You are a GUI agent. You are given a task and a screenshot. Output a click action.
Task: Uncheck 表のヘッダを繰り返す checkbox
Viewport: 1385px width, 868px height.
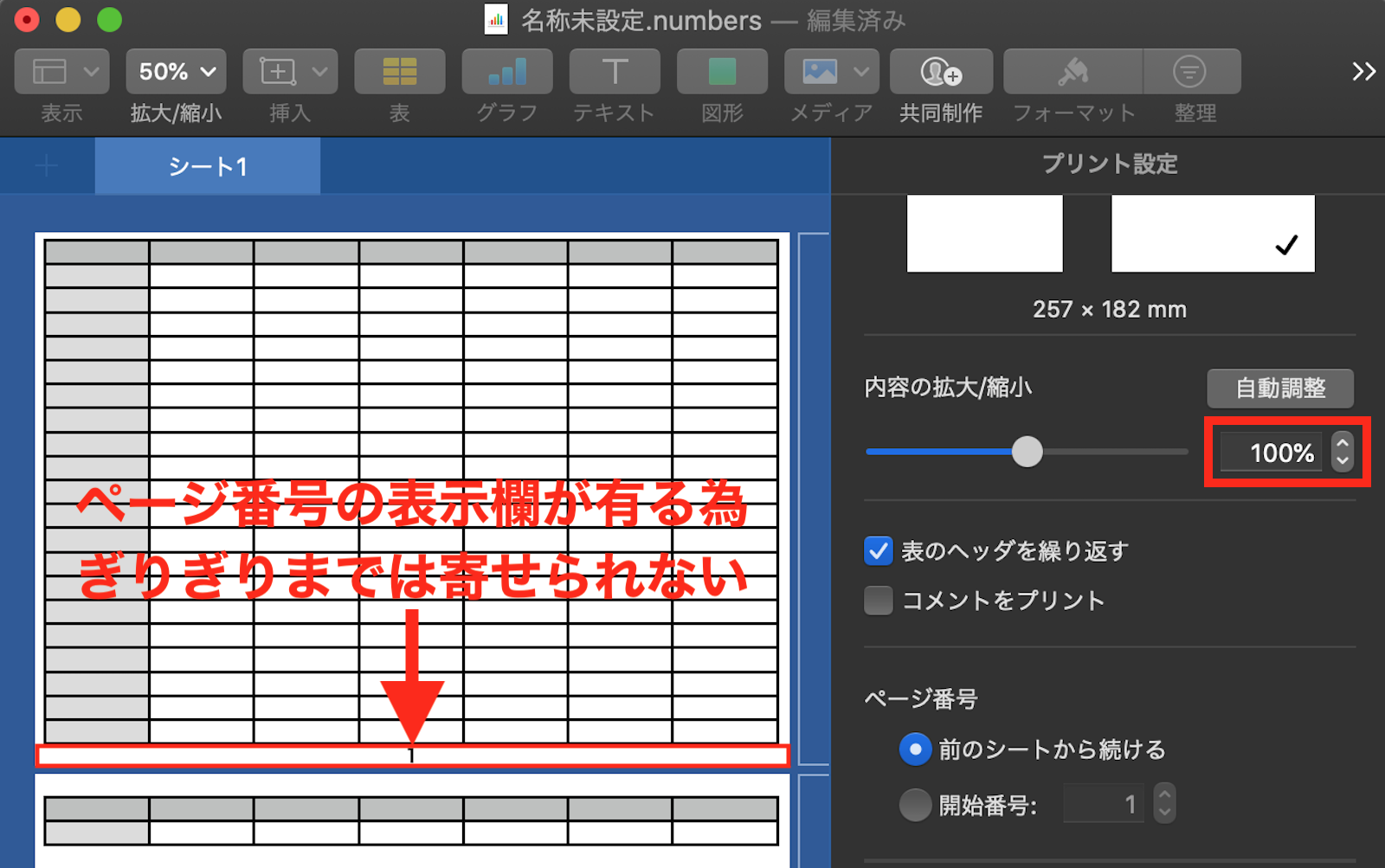click(878, 551)
